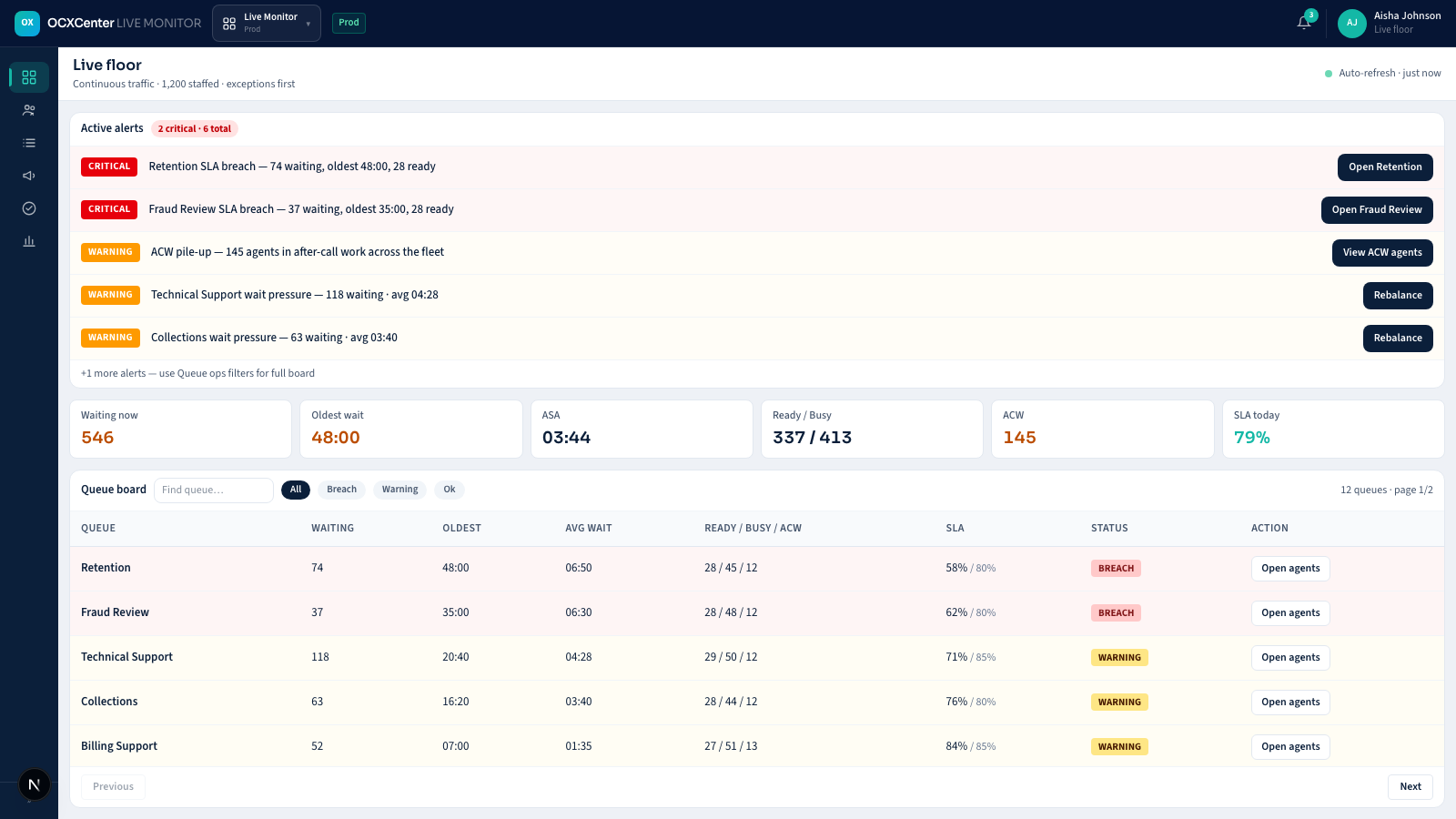Open agents for Retention queue
Screen dimensions: 1456x819
[1290, 569]
